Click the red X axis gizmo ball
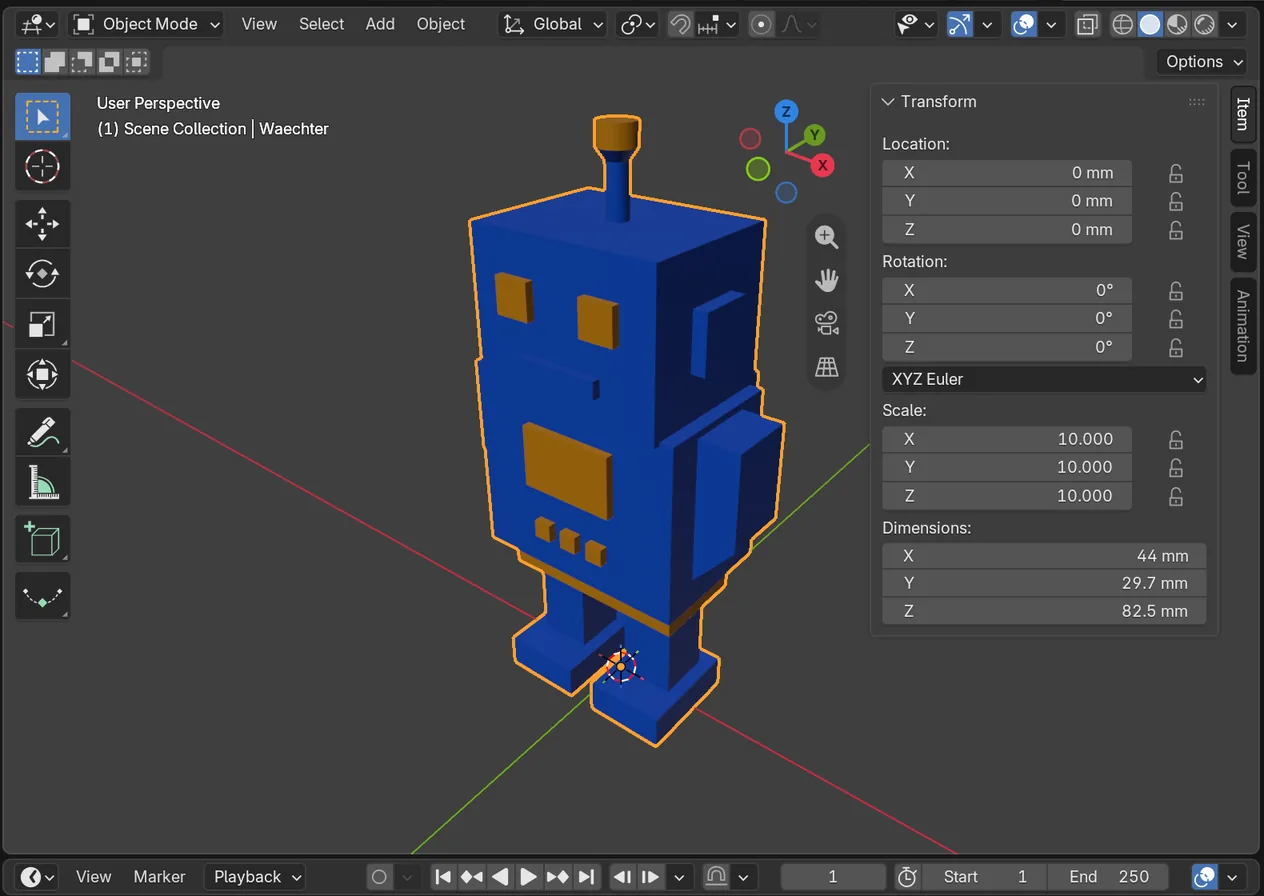 click(x=822, y=165)
